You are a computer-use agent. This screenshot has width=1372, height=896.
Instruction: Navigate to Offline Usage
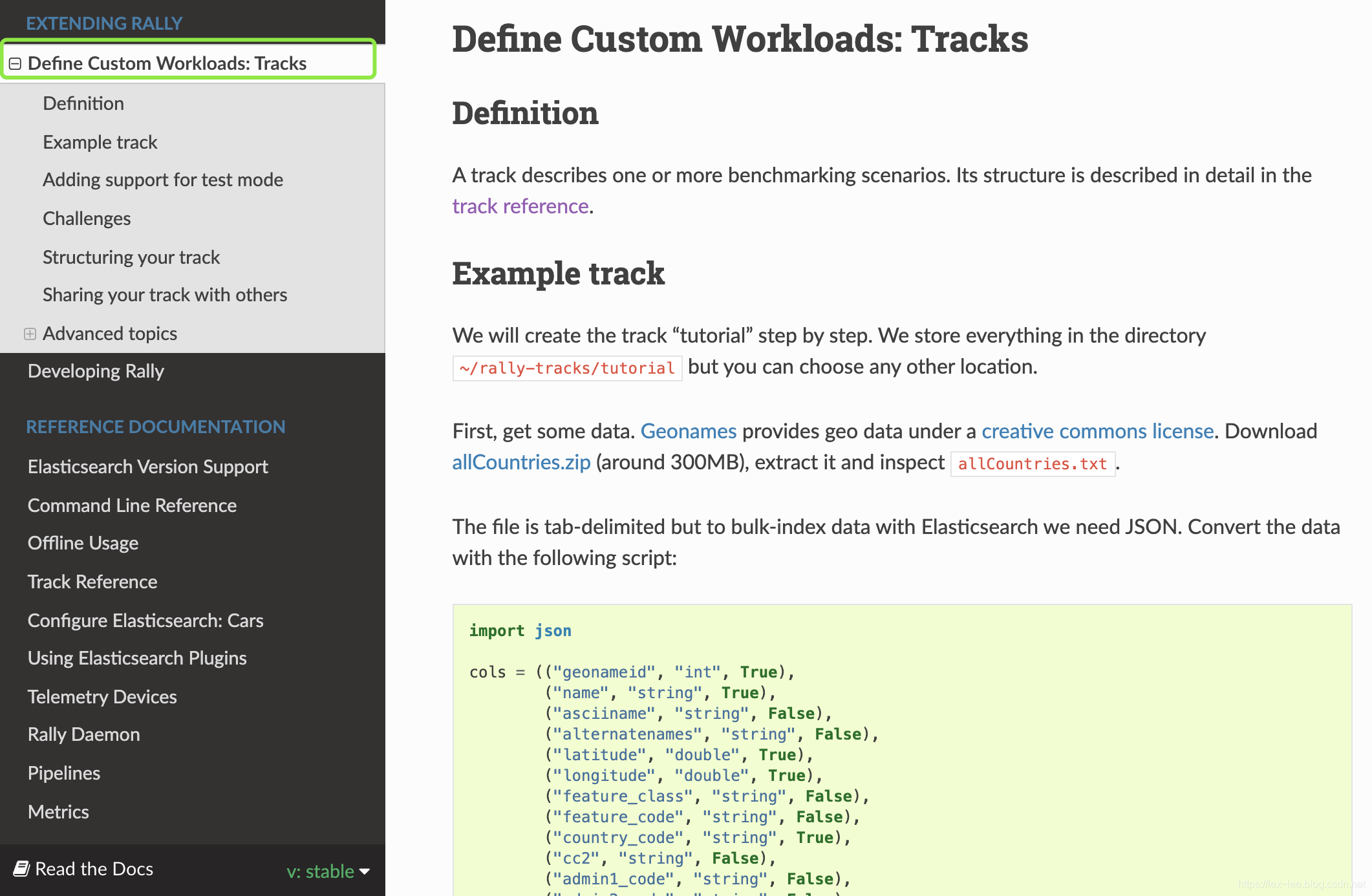pos(83,543)
